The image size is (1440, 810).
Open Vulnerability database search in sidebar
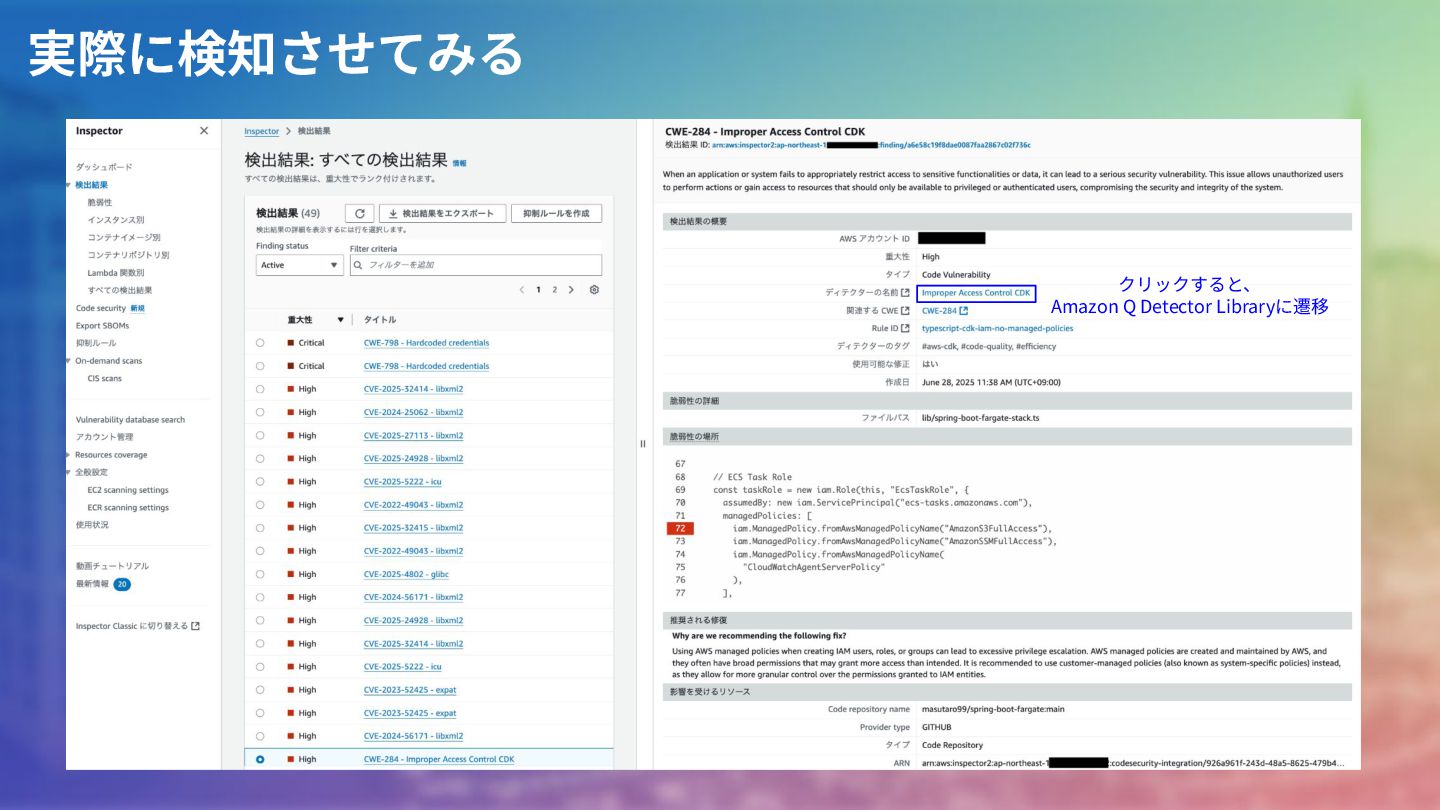click(131, 420)
